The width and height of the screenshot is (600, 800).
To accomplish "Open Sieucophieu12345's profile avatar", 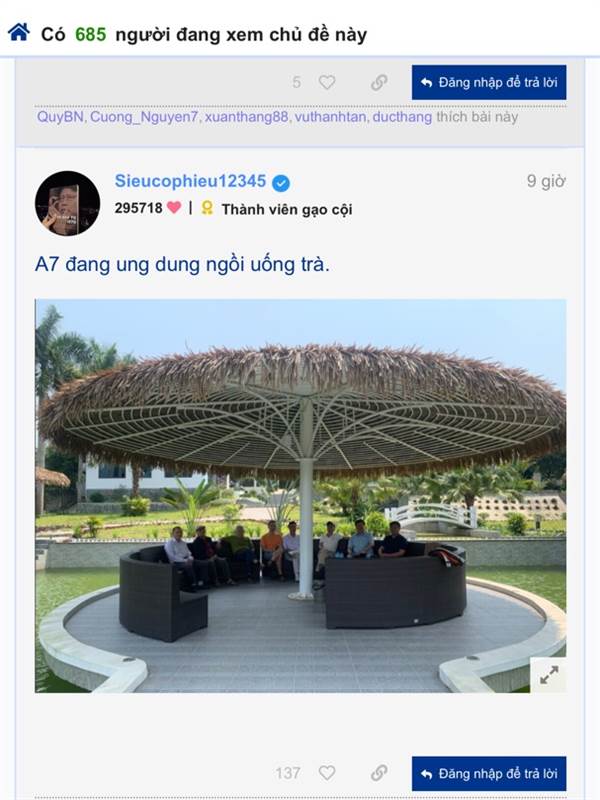I will coord(67,203).
